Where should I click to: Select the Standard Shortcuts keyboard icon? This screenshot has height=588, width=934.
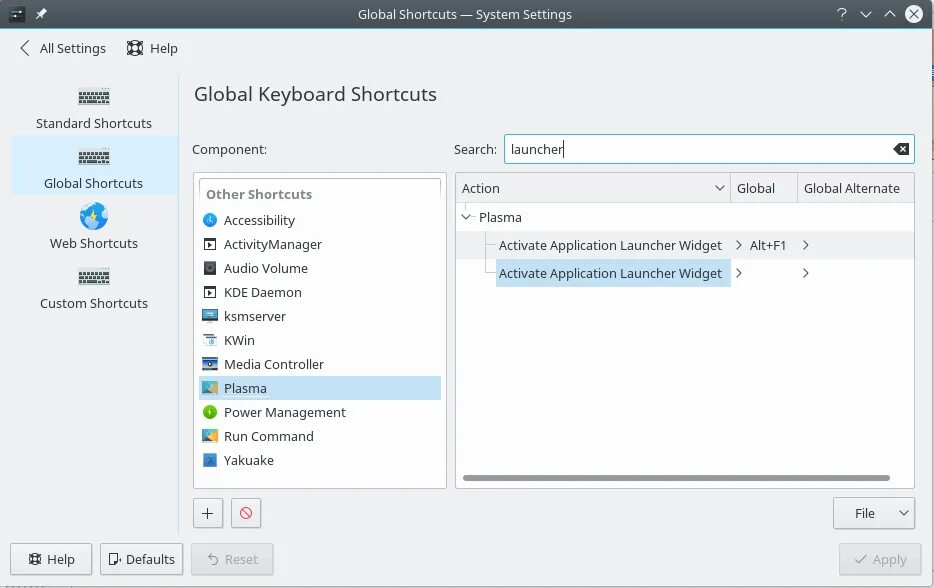tap(94, 97)
